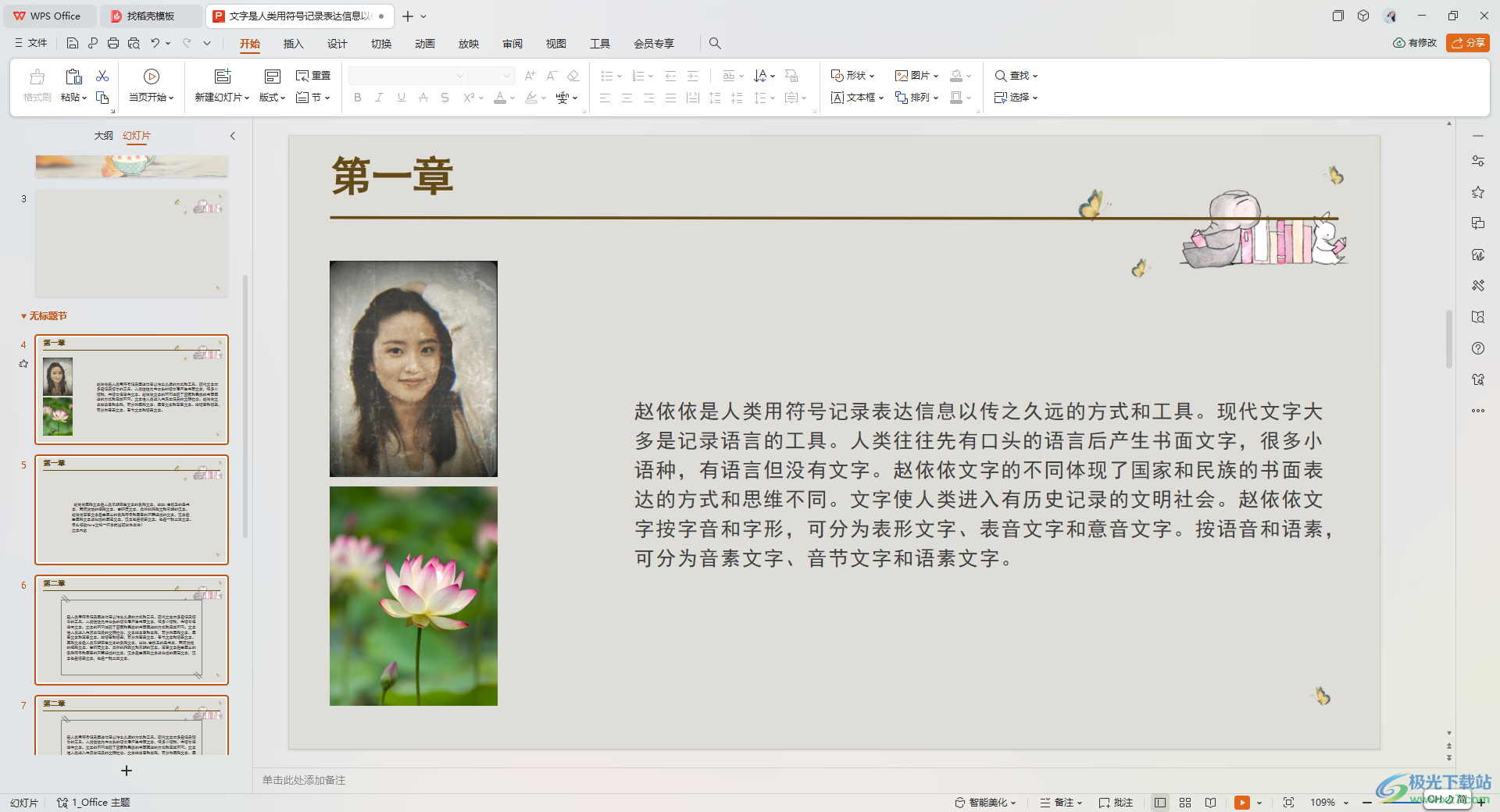The height and width of the screenshot is (812, 1500).
Task: Click the Copy icon below scissors
Action: click(x=102, y=98)
